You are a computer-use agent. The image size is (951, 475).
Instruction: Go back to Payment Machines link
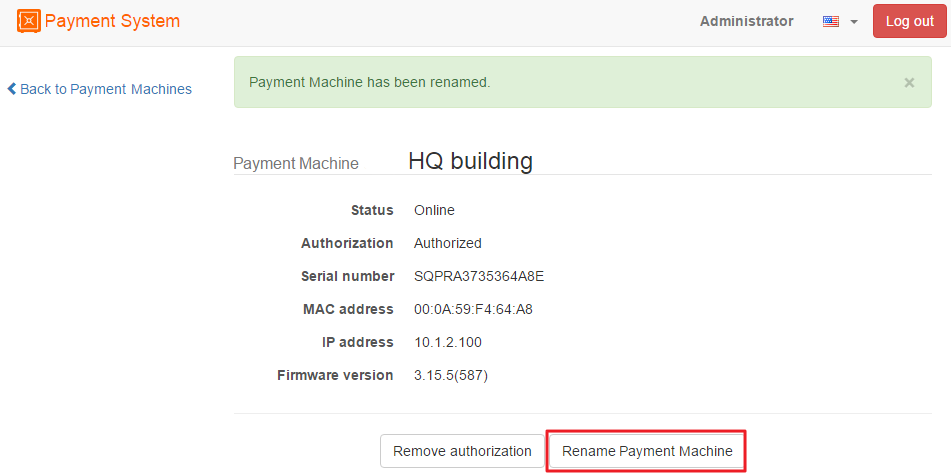click(x=105, y=89)
